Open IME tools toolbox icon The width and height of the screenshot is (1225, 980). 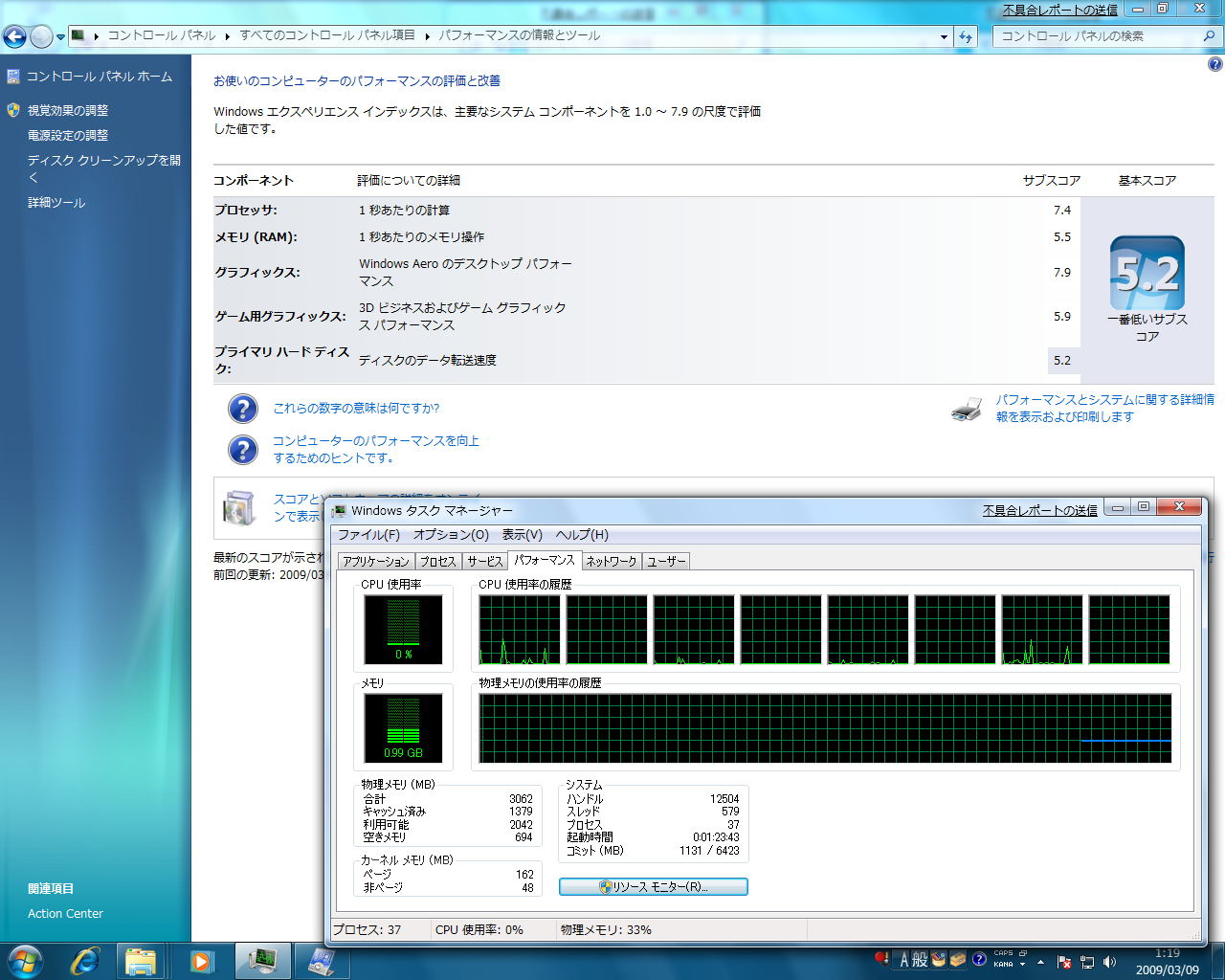[958, 960]
